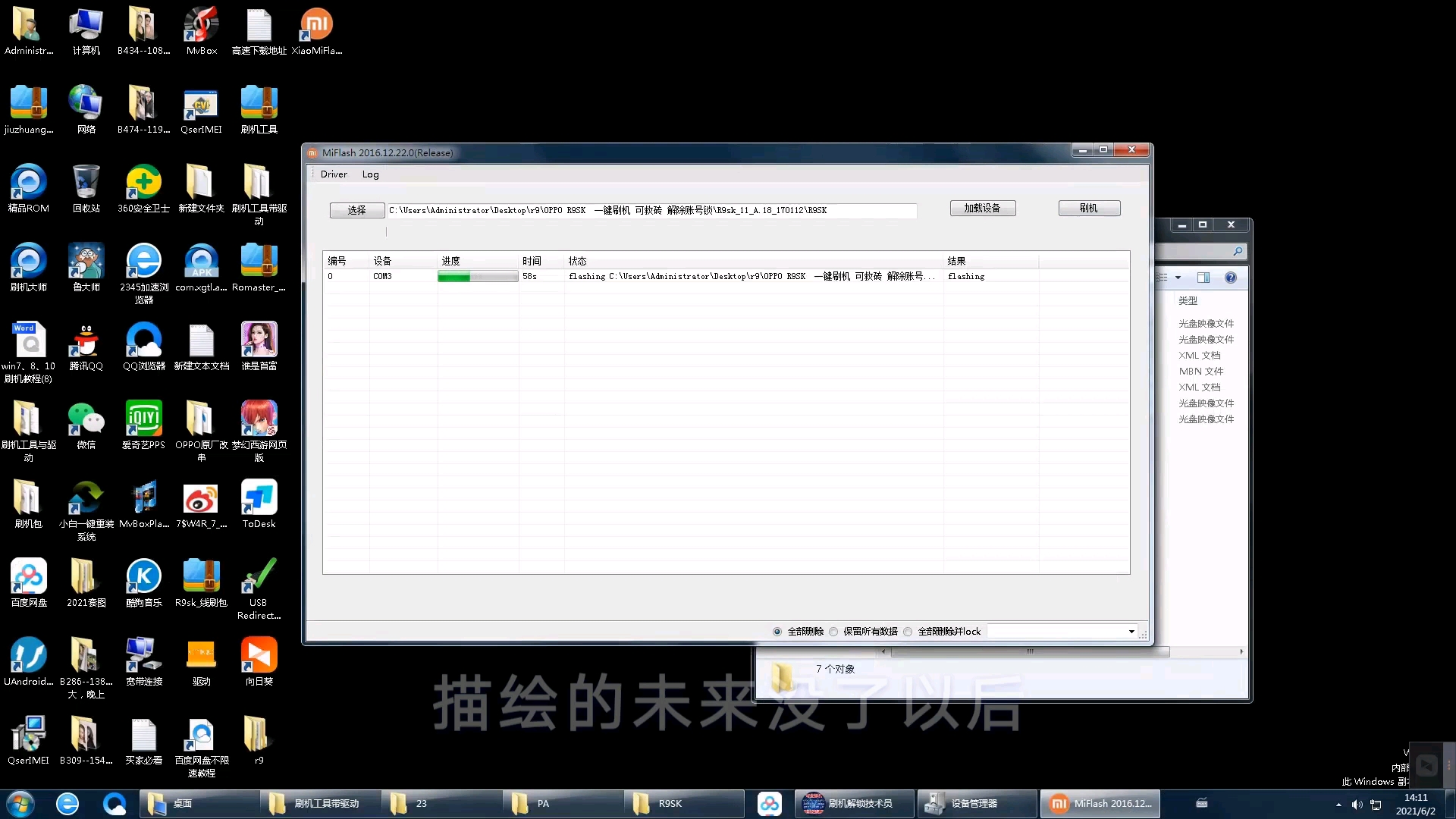Switch to 设备管理器 taskbar window
The height and width of the screenshot is (819, 1456).
(977, 804)
